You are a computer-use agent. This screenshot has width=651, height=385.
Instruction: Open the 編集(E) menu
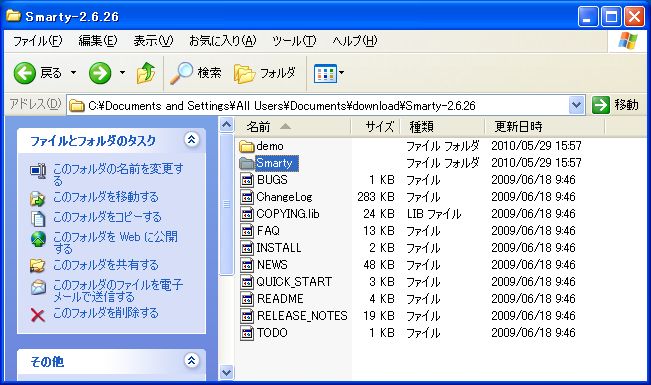pyautogui.click(x=98, y=41)
